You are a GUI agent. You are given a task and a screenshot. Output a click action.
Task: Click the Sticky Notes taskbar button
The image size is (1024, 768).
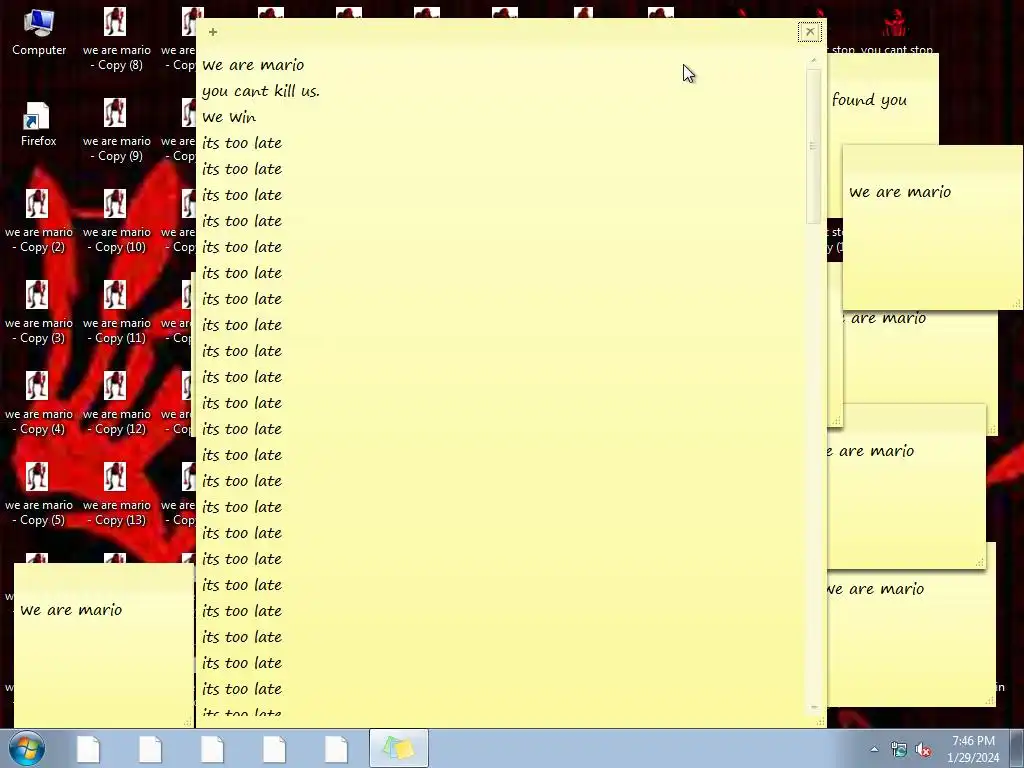click(398, 748)
